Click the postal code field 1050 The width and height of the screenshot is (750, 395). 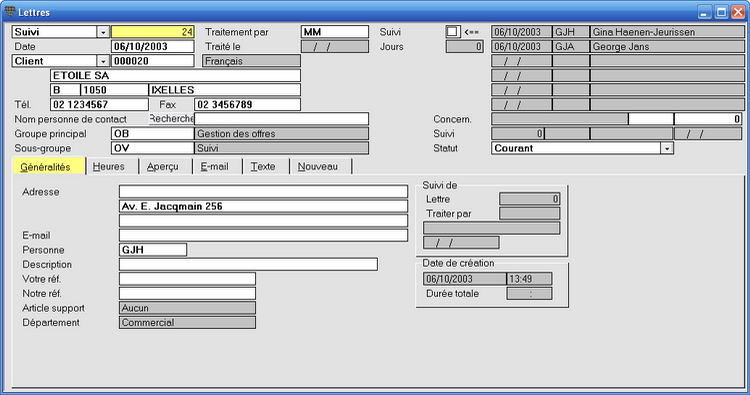pyautogui.click(x=114, y=90)
